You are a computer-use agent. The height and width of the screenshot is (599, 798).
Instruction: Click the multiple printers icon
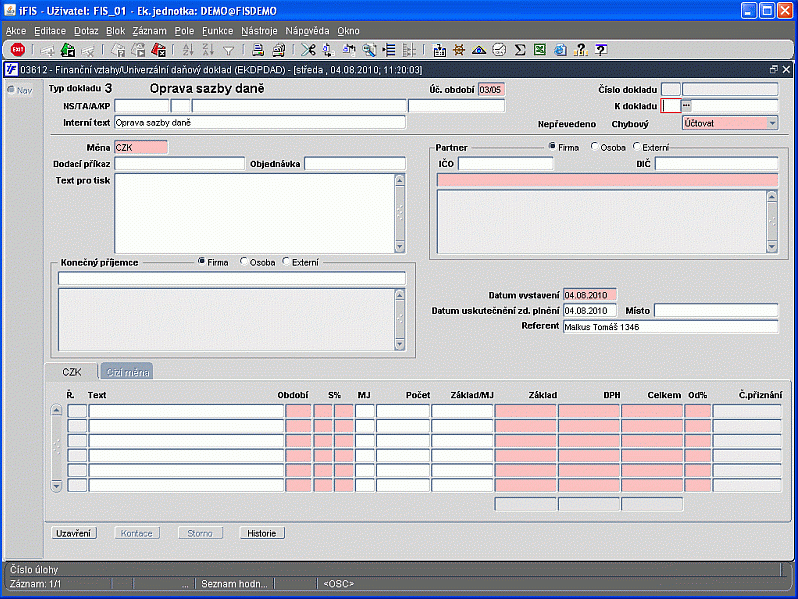[278, 50]
